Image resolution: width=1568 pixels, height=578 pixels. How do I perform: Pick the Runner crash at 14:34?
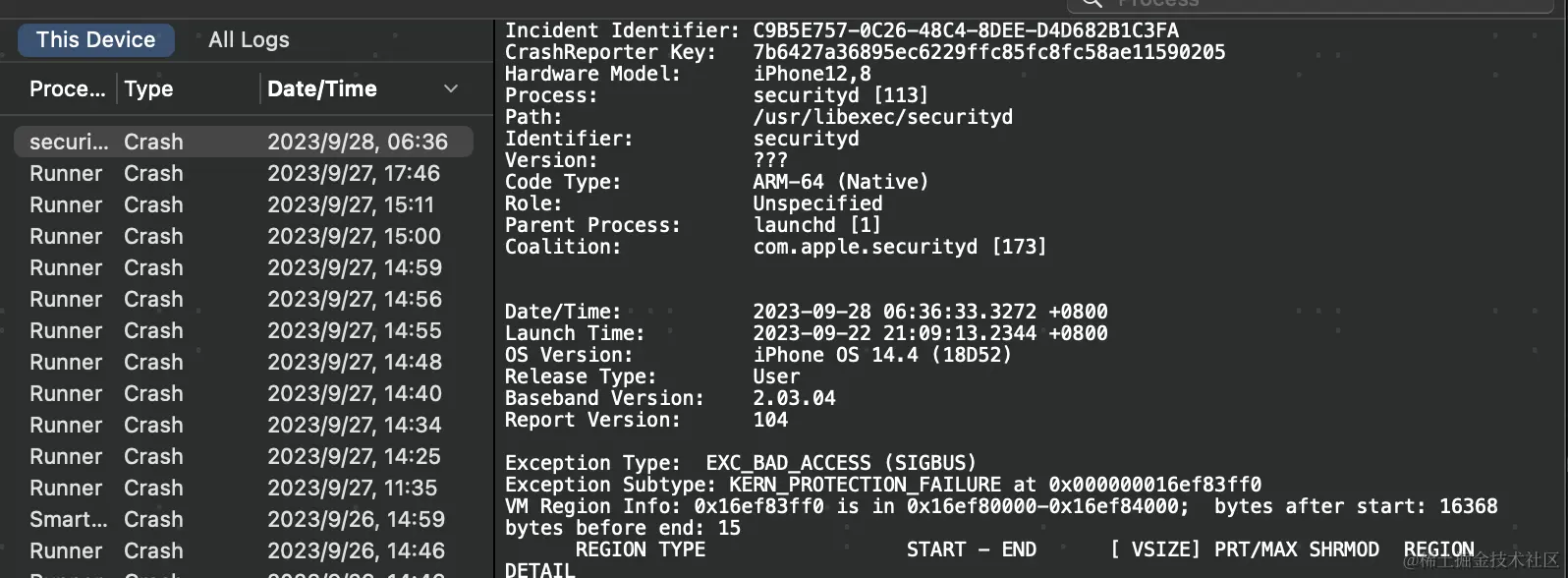pyautogui.click(x=243, y=426)
